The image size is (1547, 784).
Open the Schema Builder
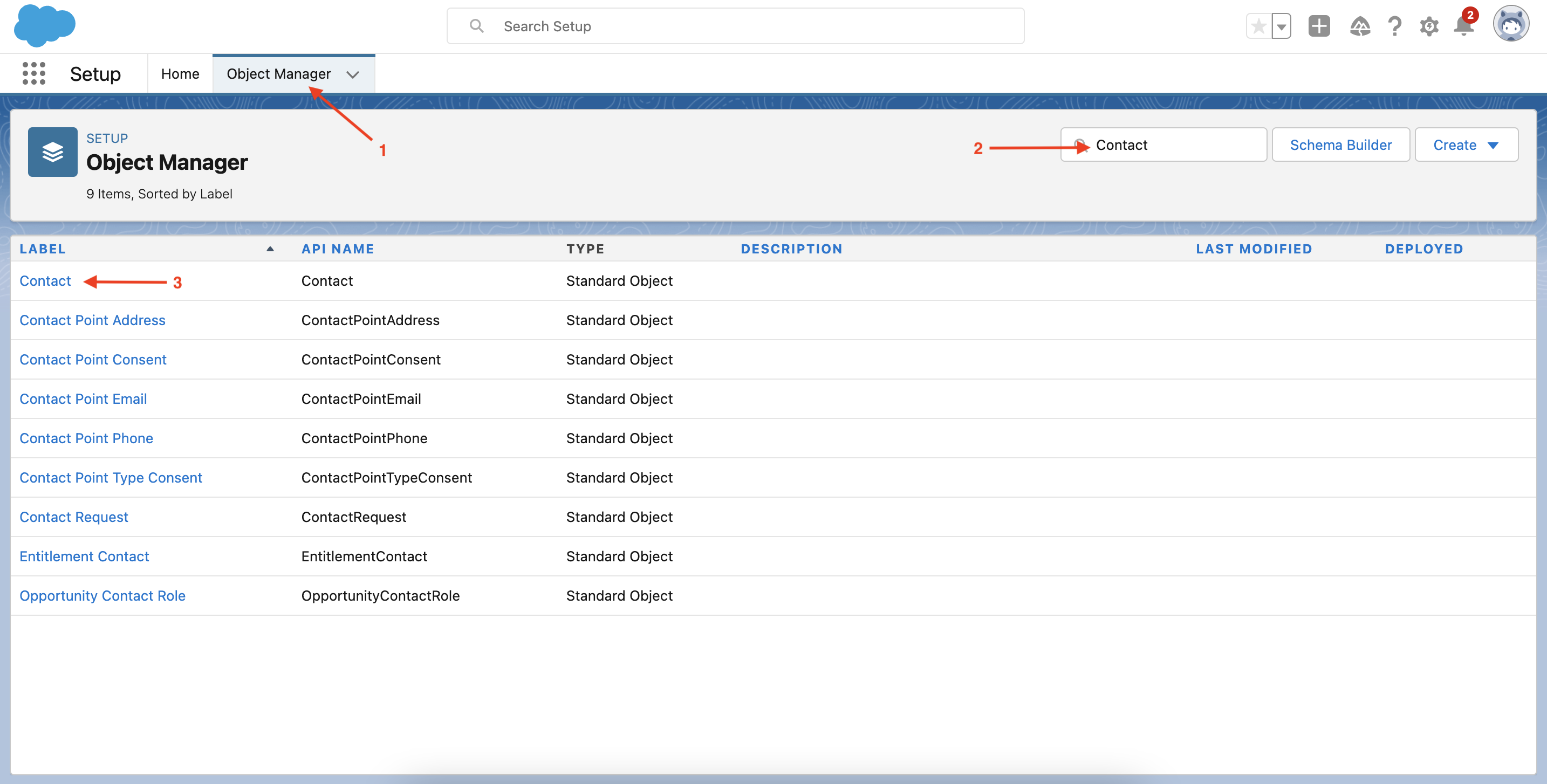click(x=1340, y=144)
